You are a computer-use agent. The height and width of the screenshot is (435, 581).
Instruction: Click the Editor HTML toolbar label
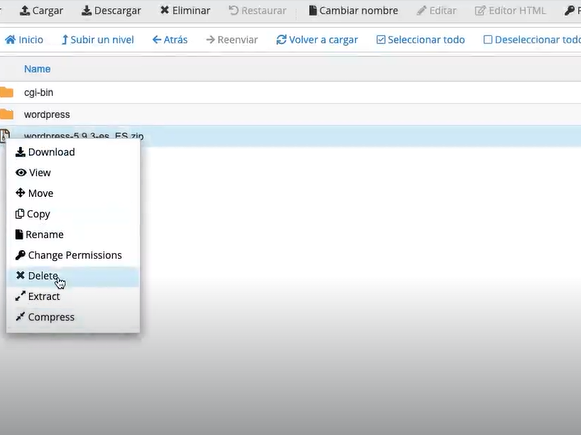pyautogui.click(x=517, y=10)
